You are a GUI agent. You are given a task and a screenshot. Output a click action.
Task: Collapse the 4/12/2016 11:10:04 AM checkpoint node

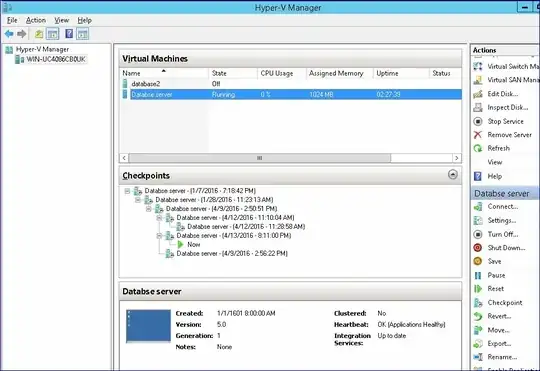159,218
